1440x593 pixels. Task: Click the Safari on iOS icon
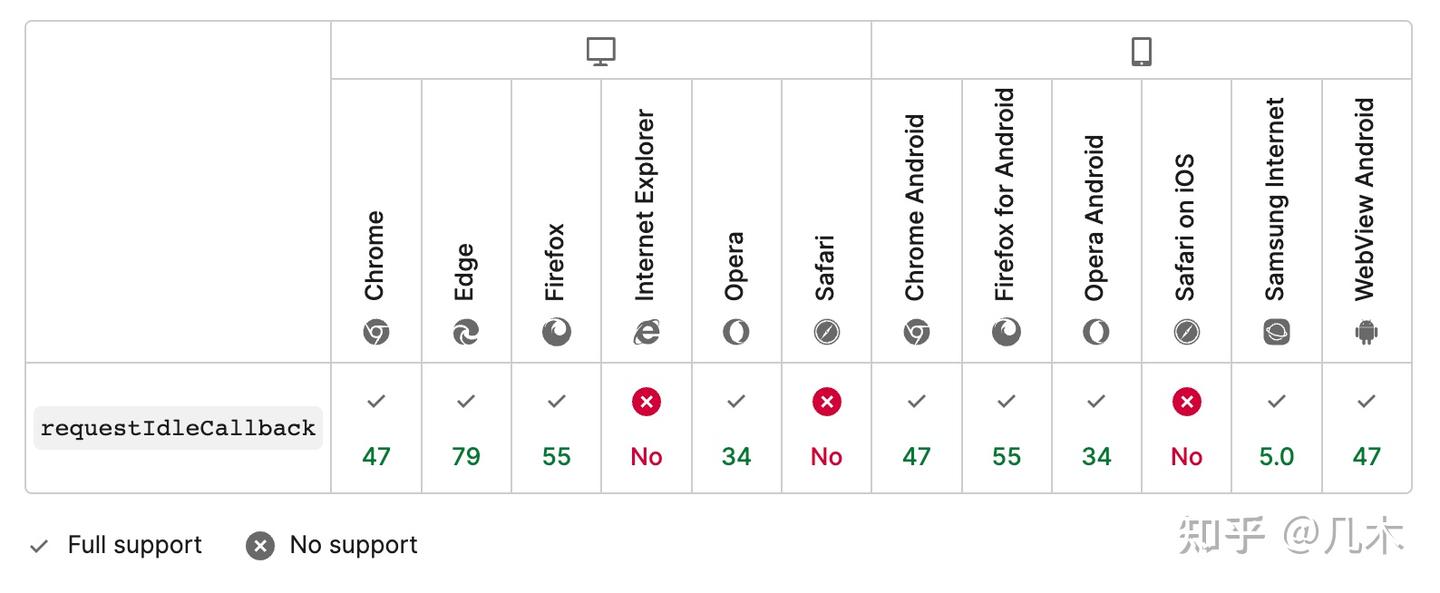[1186, 332]
